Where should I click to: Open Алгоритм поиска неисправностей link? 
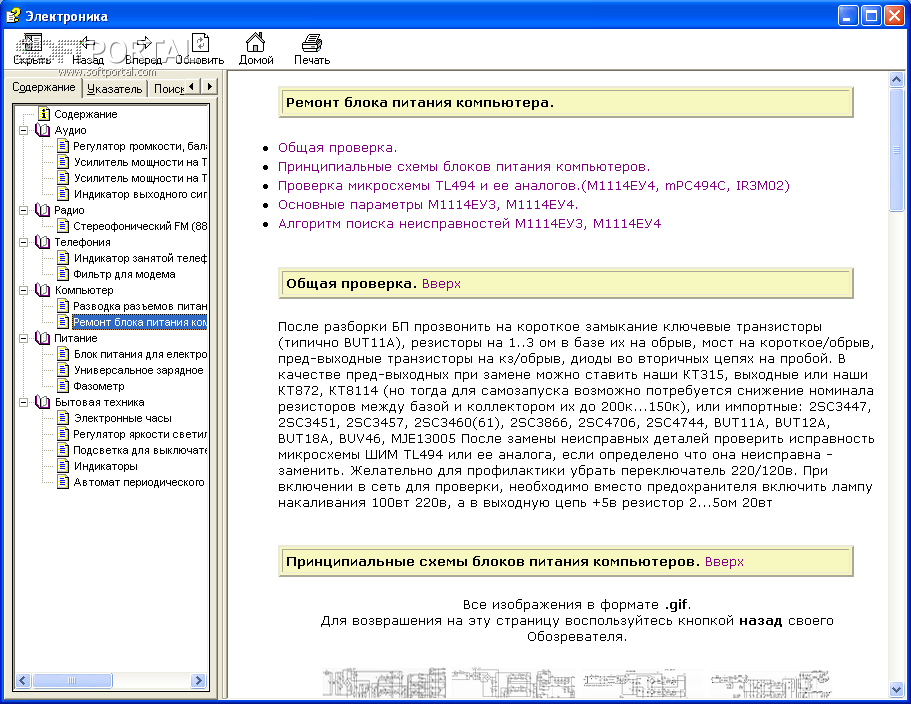469,224
